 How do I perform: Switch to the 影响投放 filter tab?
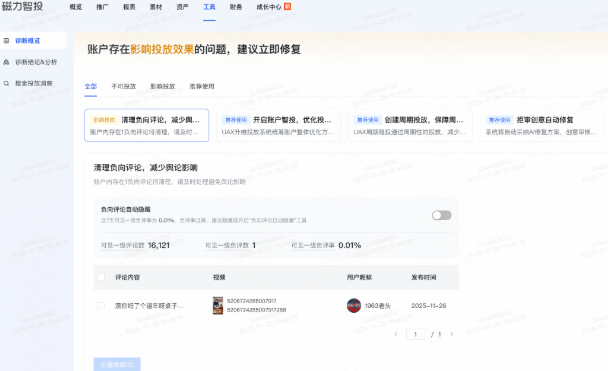[x=163, y=86]
